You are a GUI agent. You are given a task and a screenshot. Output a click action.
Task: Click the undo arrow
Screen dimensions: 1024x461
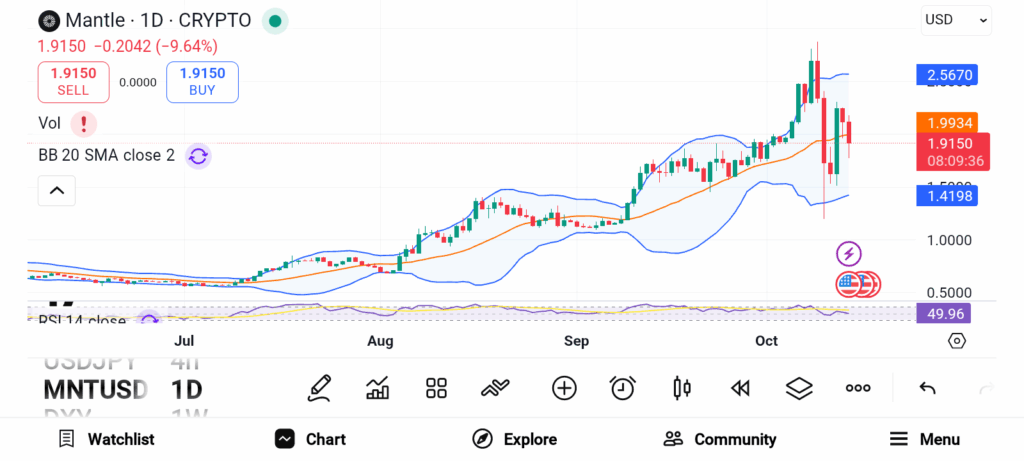click(x=927, y=388)
